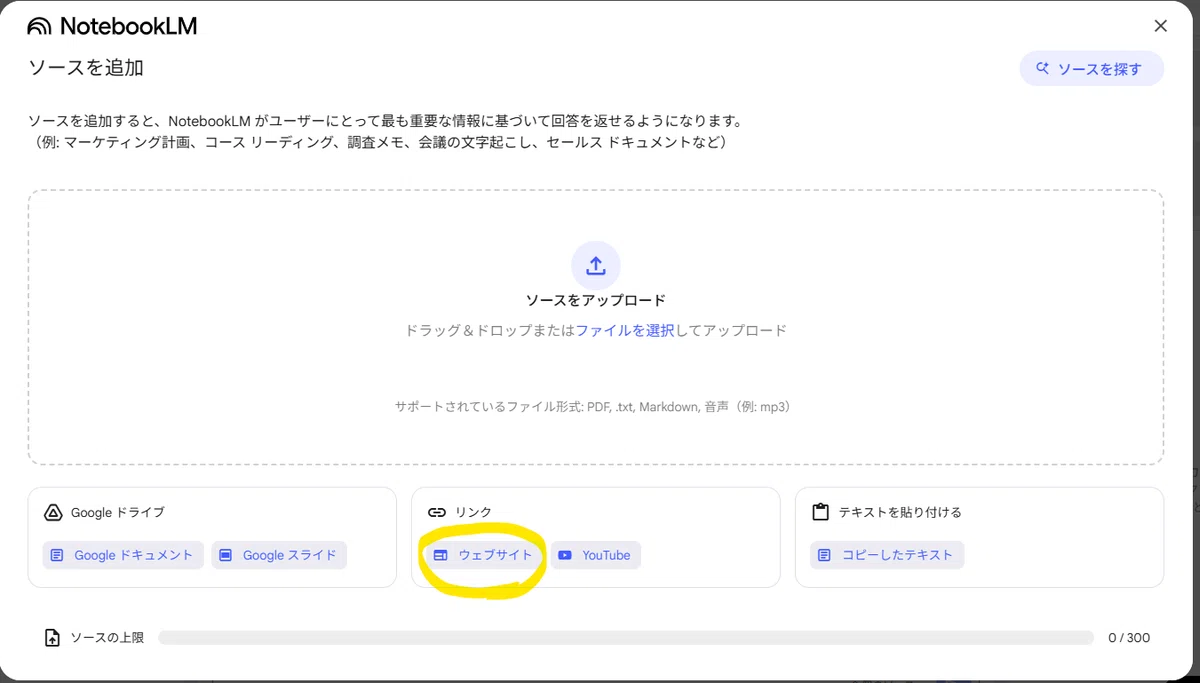Click the ソースをアップロード heading
Image resolution: width=1200 pixels, height=683 pixels.
pos(596,300)
